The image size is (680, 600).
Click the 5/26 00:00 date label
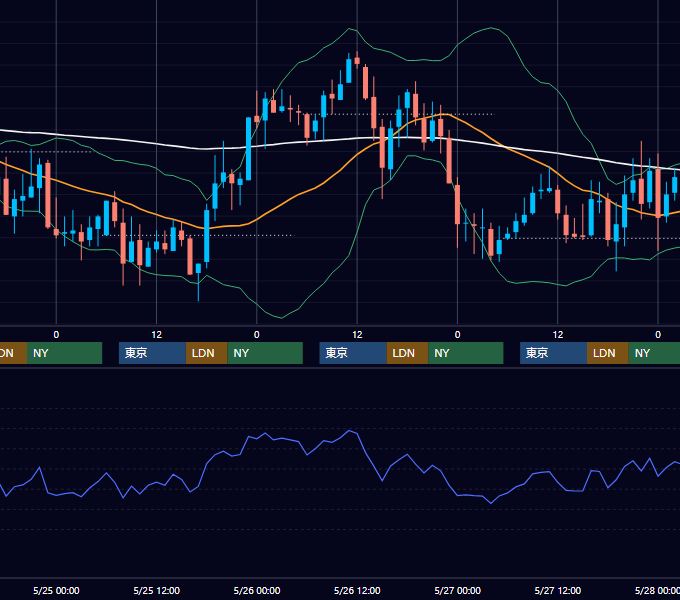tap(257, 590)
